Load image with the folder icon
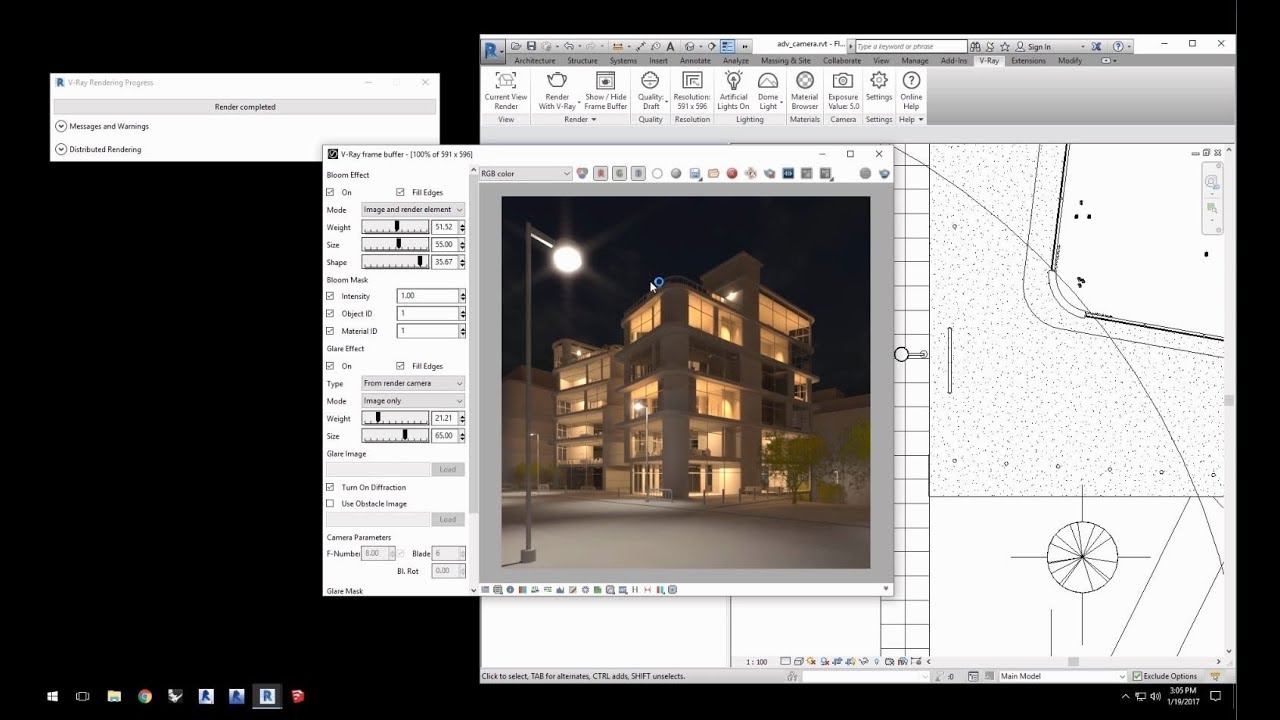1280x720 pixels. point(713,173)
